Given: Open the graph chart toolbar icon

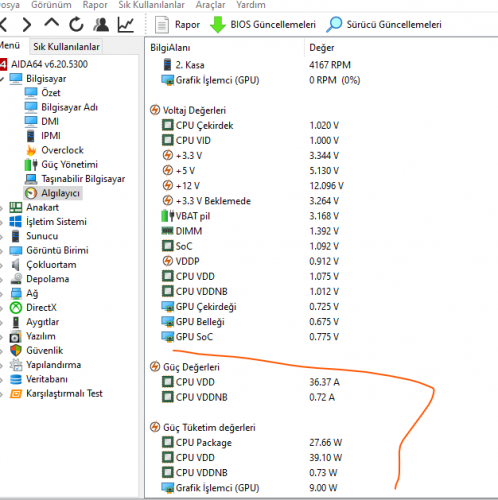Looking at the screenshot, I should (126, 24).
